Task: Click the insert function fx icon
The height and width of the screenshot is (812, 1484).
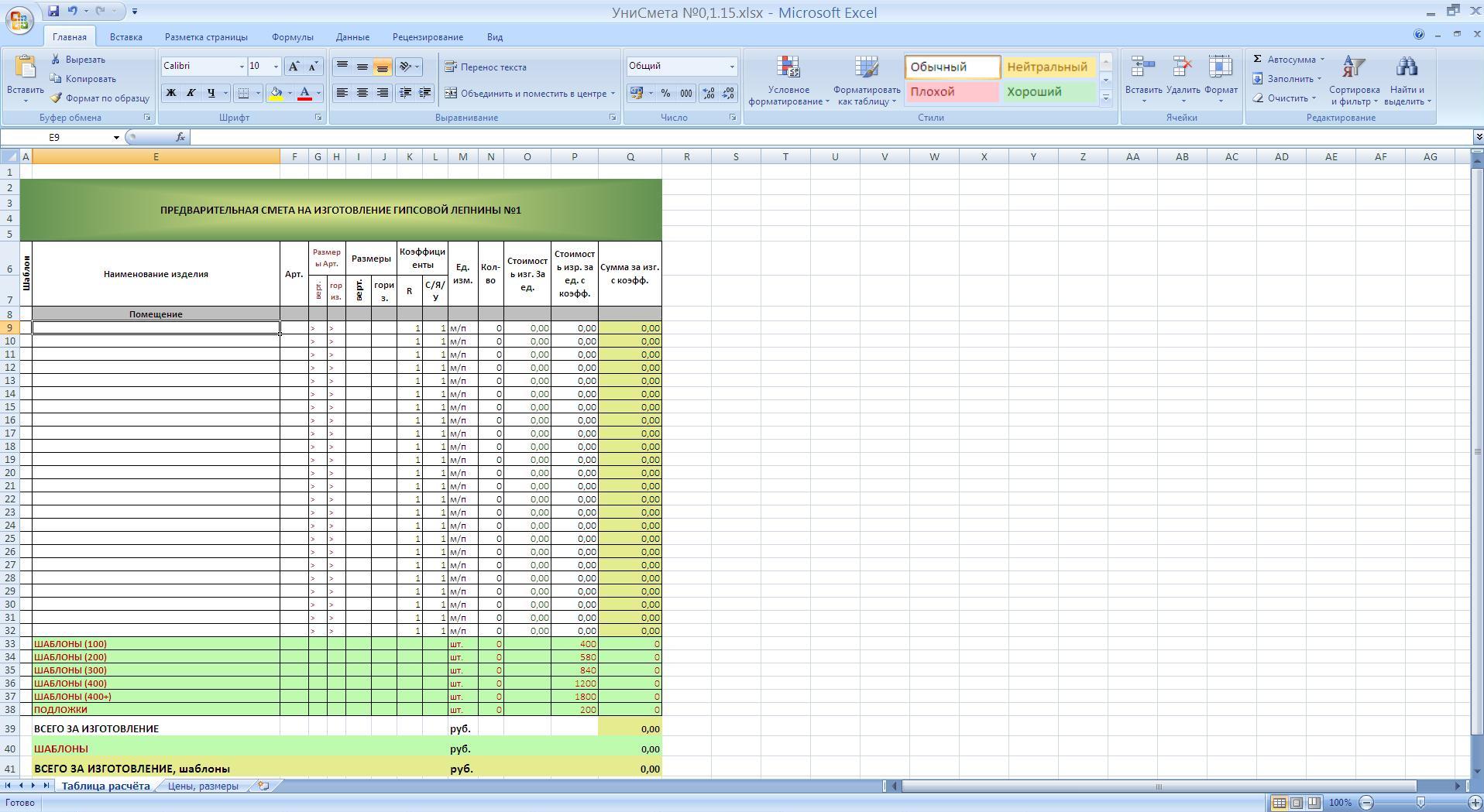Action: [180, 137]
